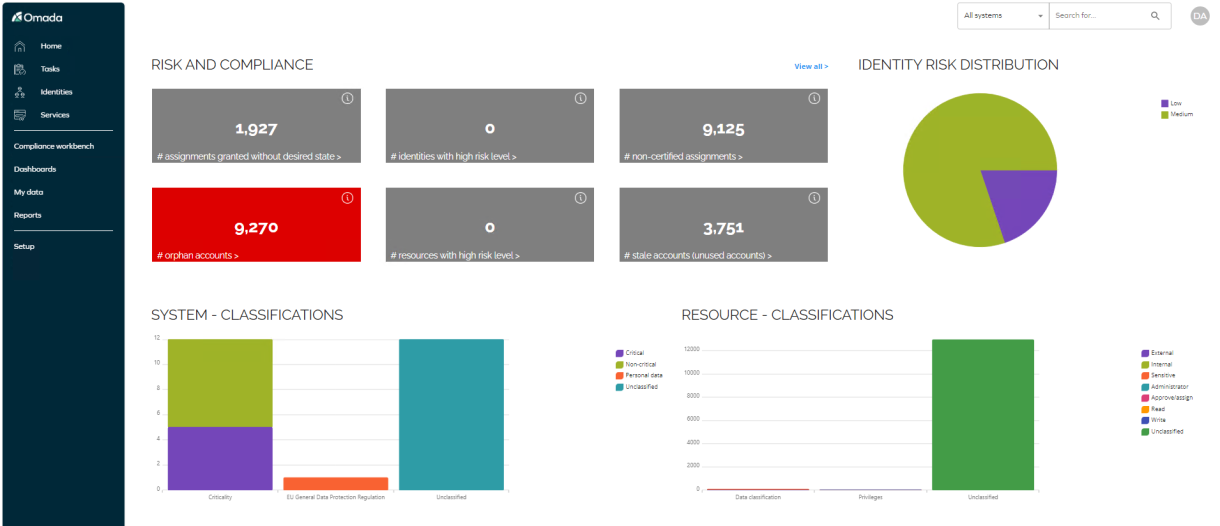
Task: Click Data classification axis label
Action: tap(758, 497)
